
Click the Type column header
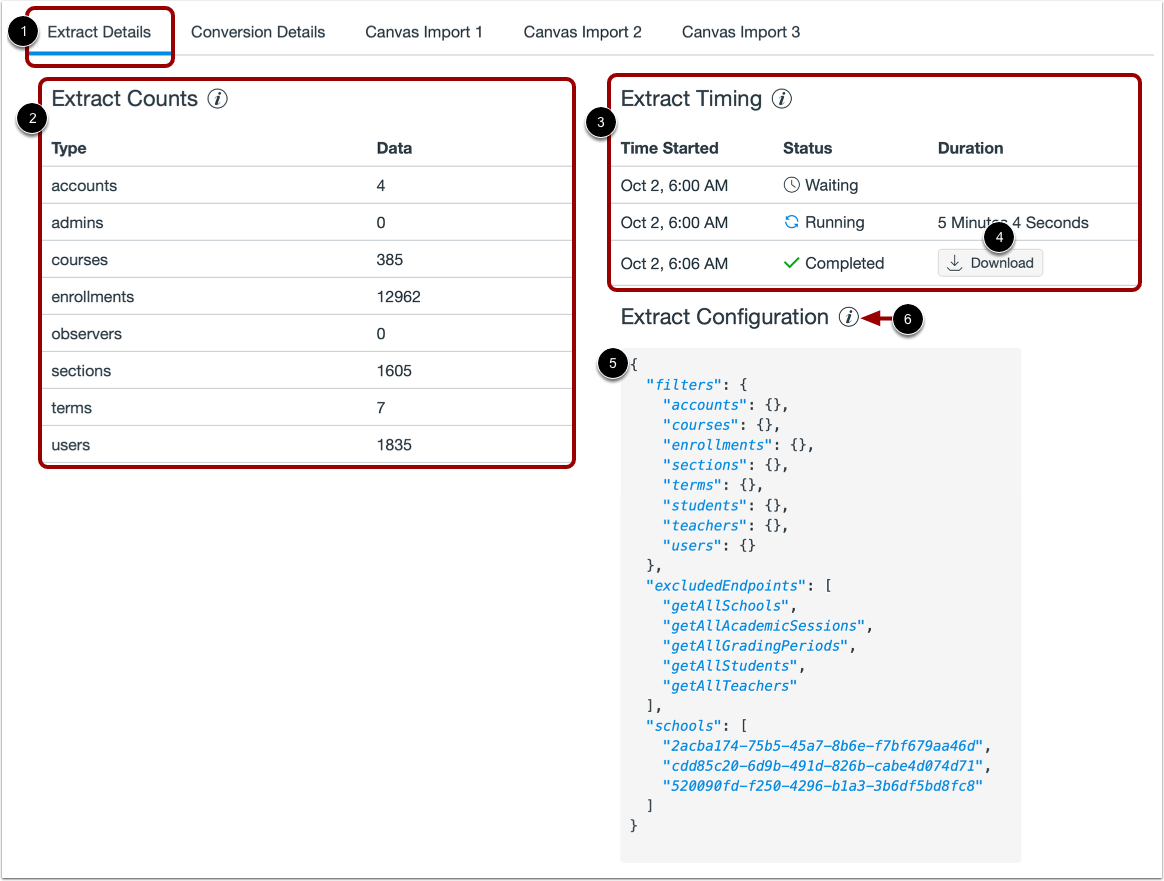coord(69,148)
